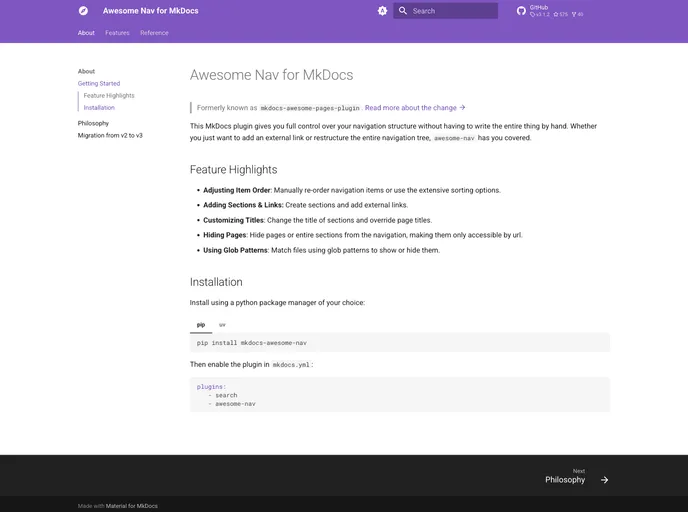
Task: Jump to Installation in sidebar
Action: (99, 107)
